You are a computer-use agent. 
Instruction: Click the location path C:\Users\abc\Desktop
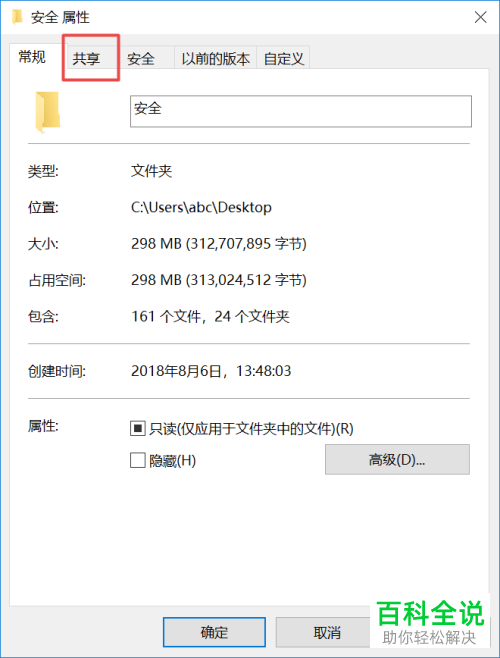point(201,207)
